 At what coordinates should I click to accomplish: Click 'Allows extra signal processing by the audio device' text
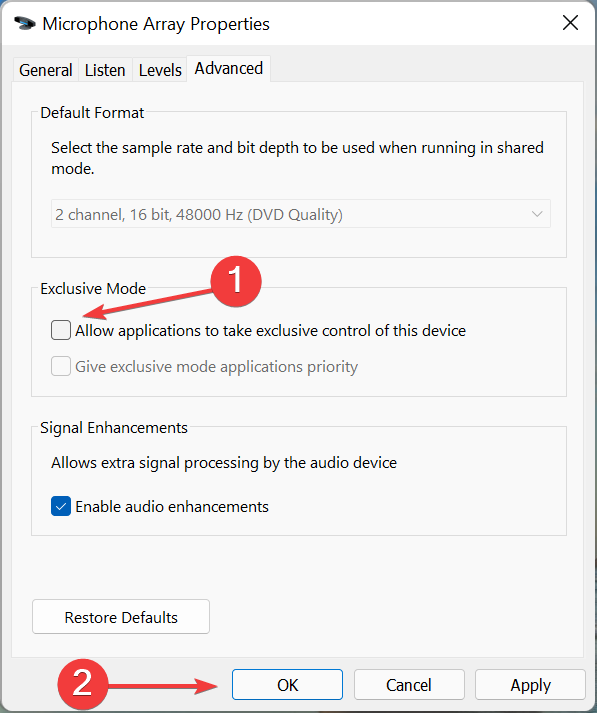pos(224,463)
